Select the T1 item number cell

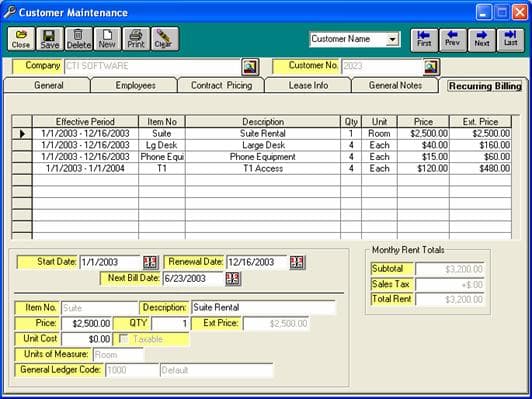[162, 168]
